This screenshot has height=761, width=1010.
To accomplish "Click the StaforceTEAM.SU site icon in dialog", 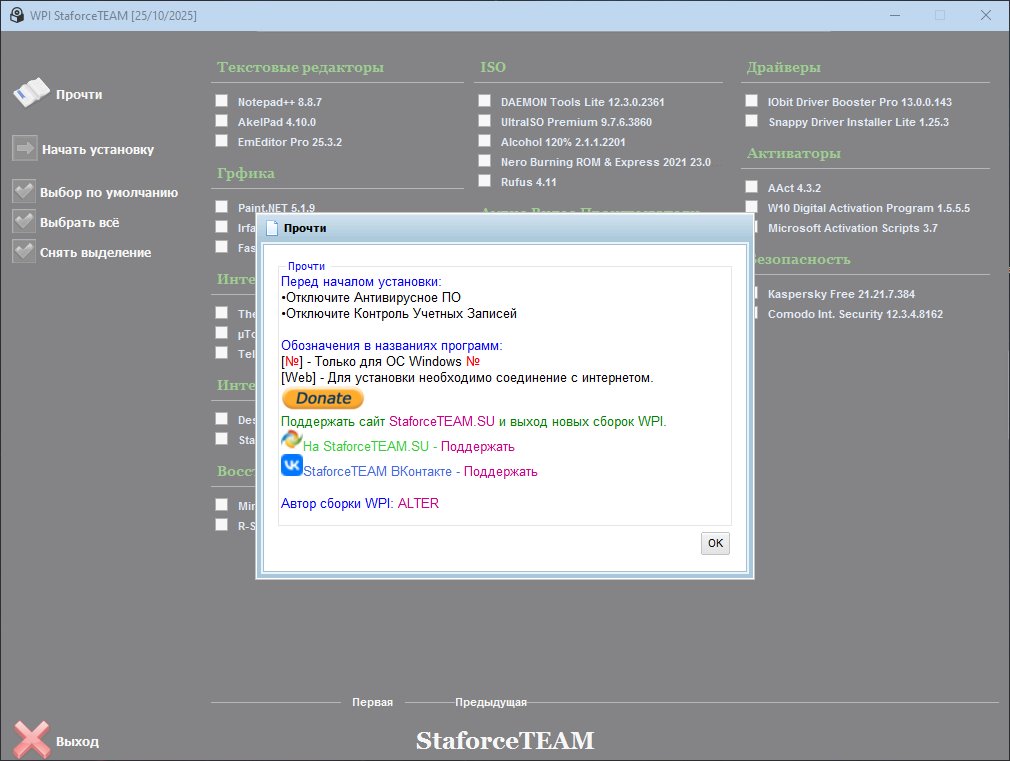I will coord(292,439).
